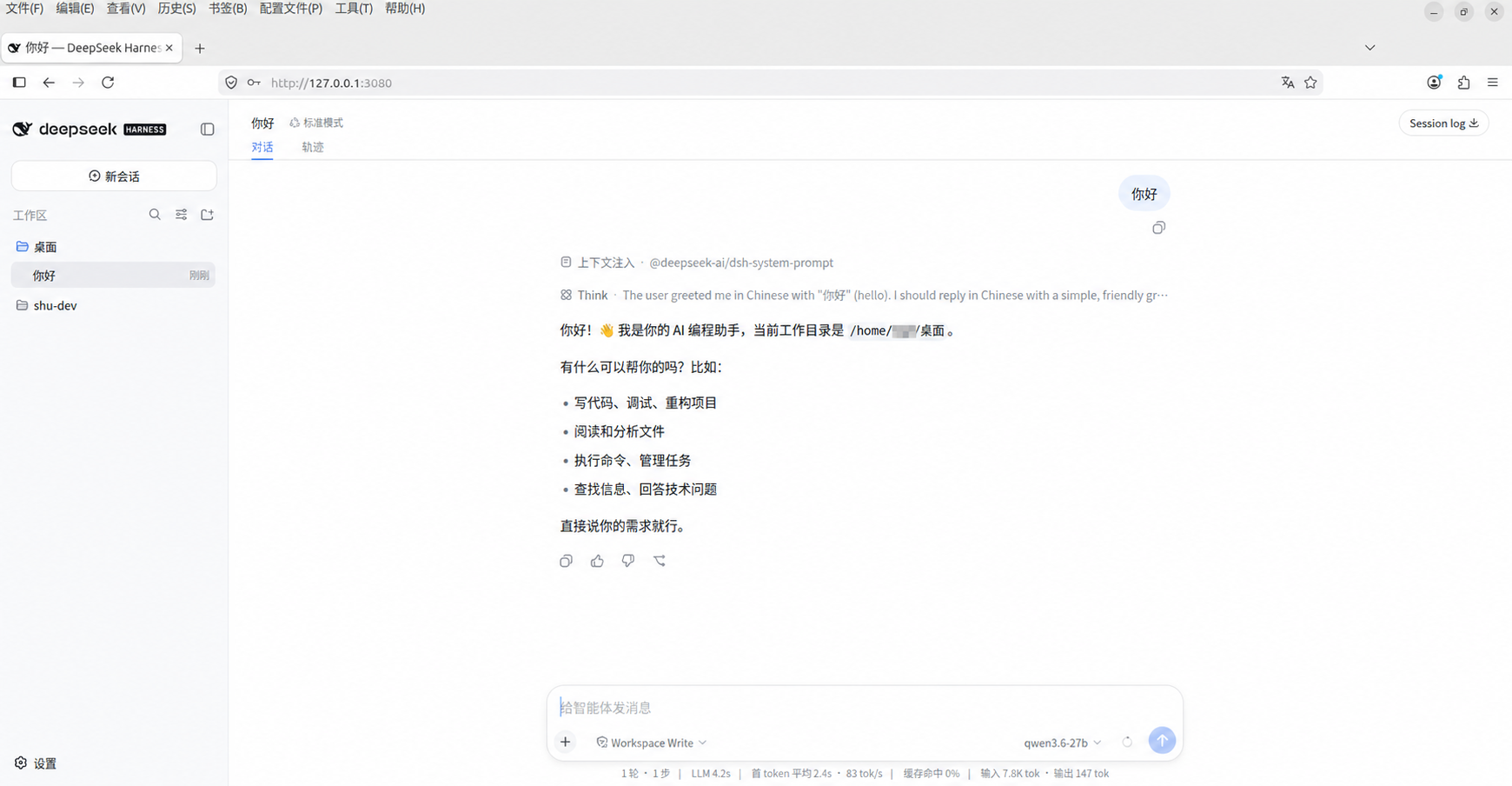
Task: Click the deepseek logo
Action: pyautogui.click(x=89, y=130)
